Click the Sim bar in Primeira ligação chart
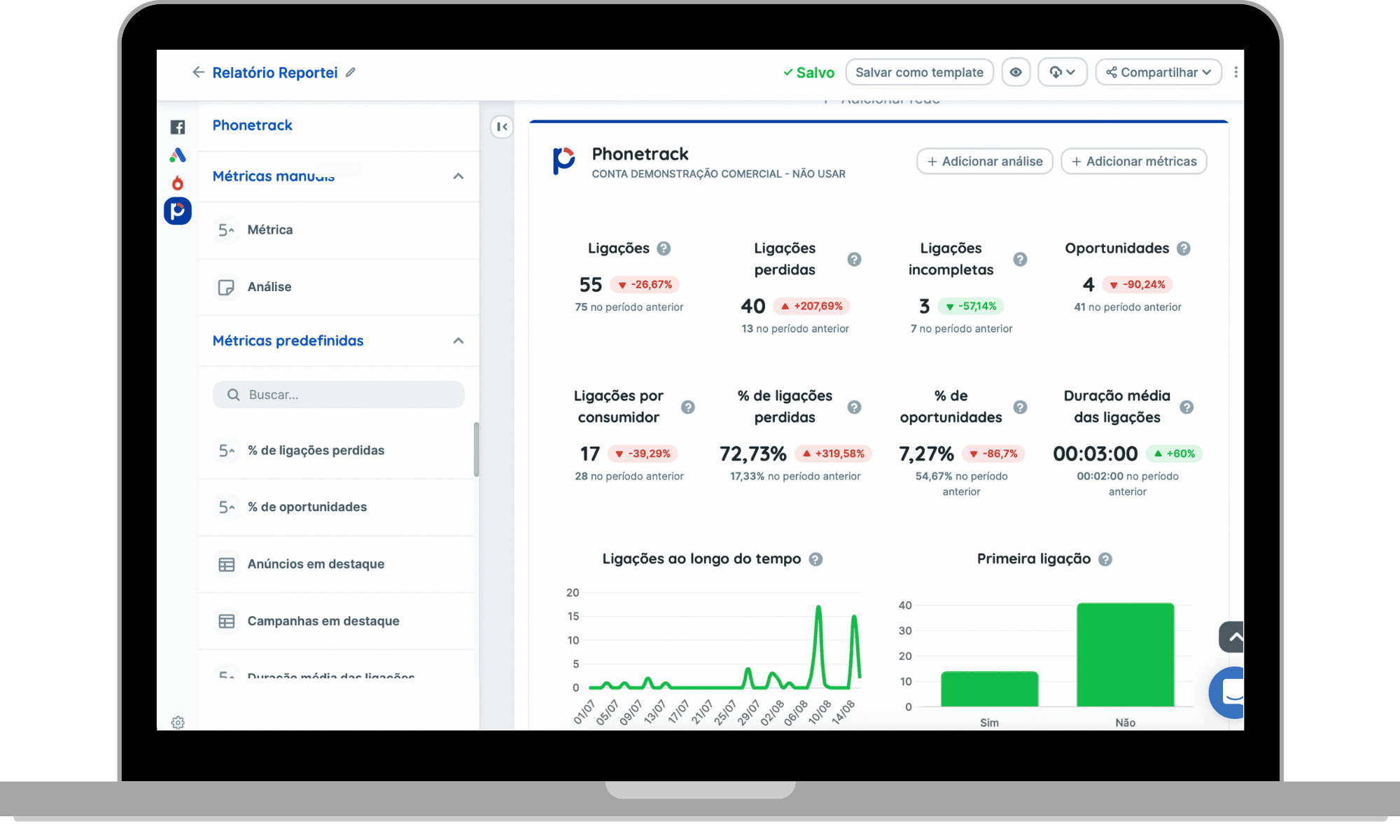Image resolution: width=1400 pixels, height=840 pixels. tap(989, 689)
